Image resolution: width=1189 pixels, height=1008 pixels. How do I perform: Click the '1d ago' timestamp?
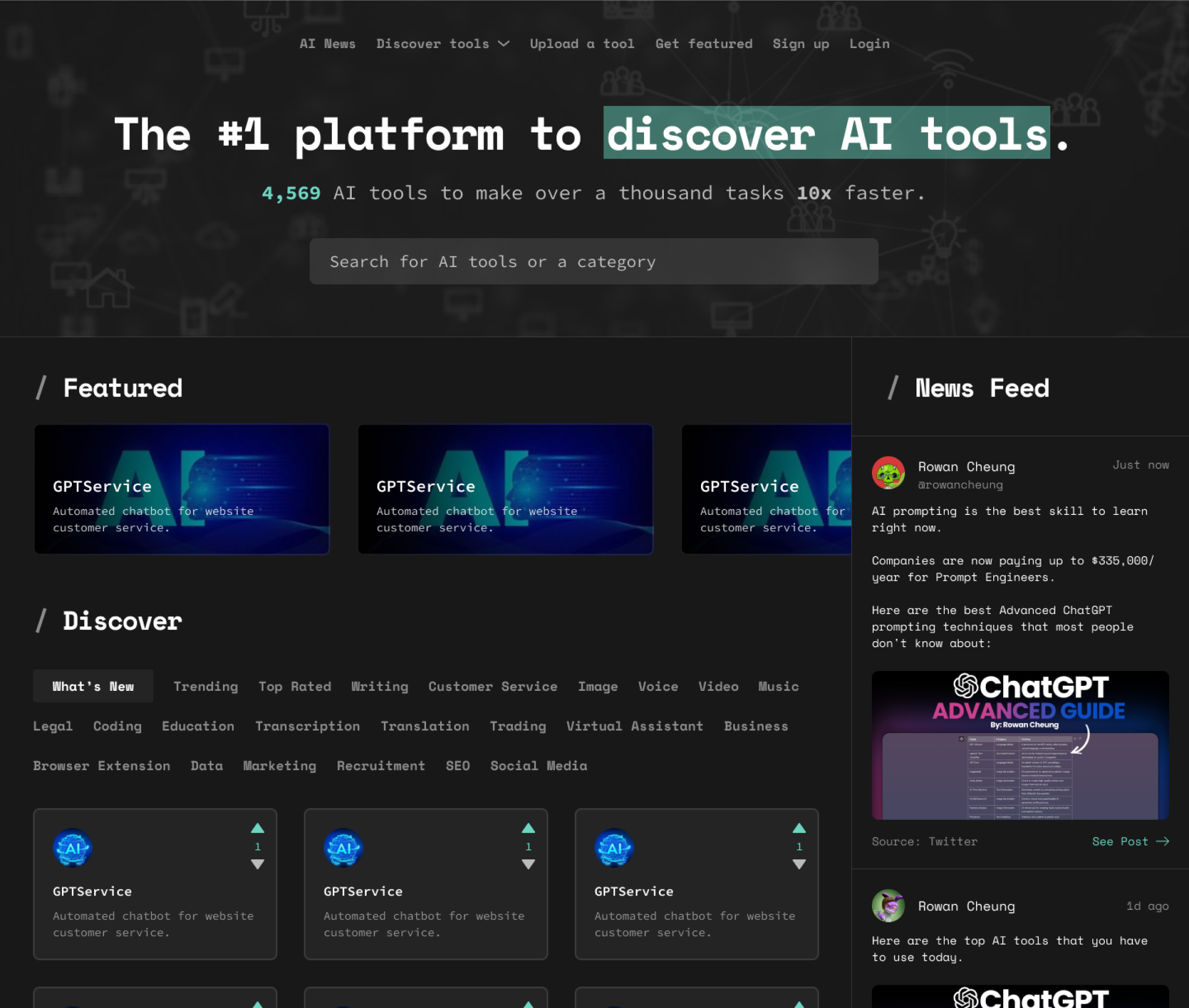coord(1147,906)
